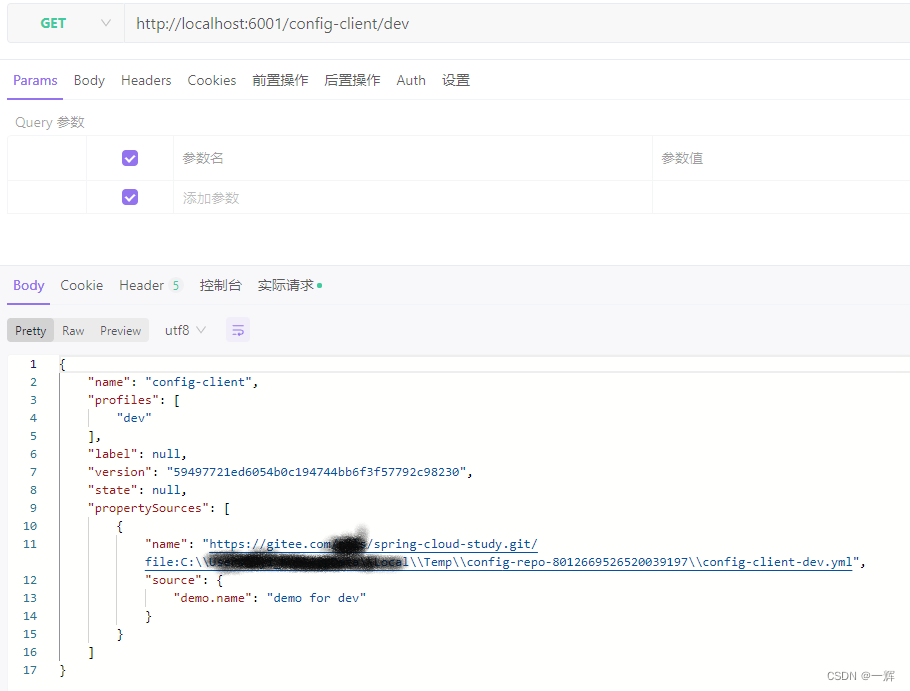Image resolution: width=910 pixels, height=691 pixels.
Task: Switch to the Params tab
Action: point(35,80)
